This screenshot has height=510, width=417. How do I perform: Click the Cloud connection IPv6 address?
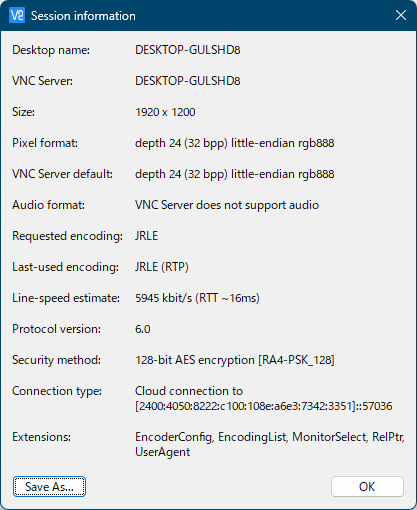click(264, 406)
